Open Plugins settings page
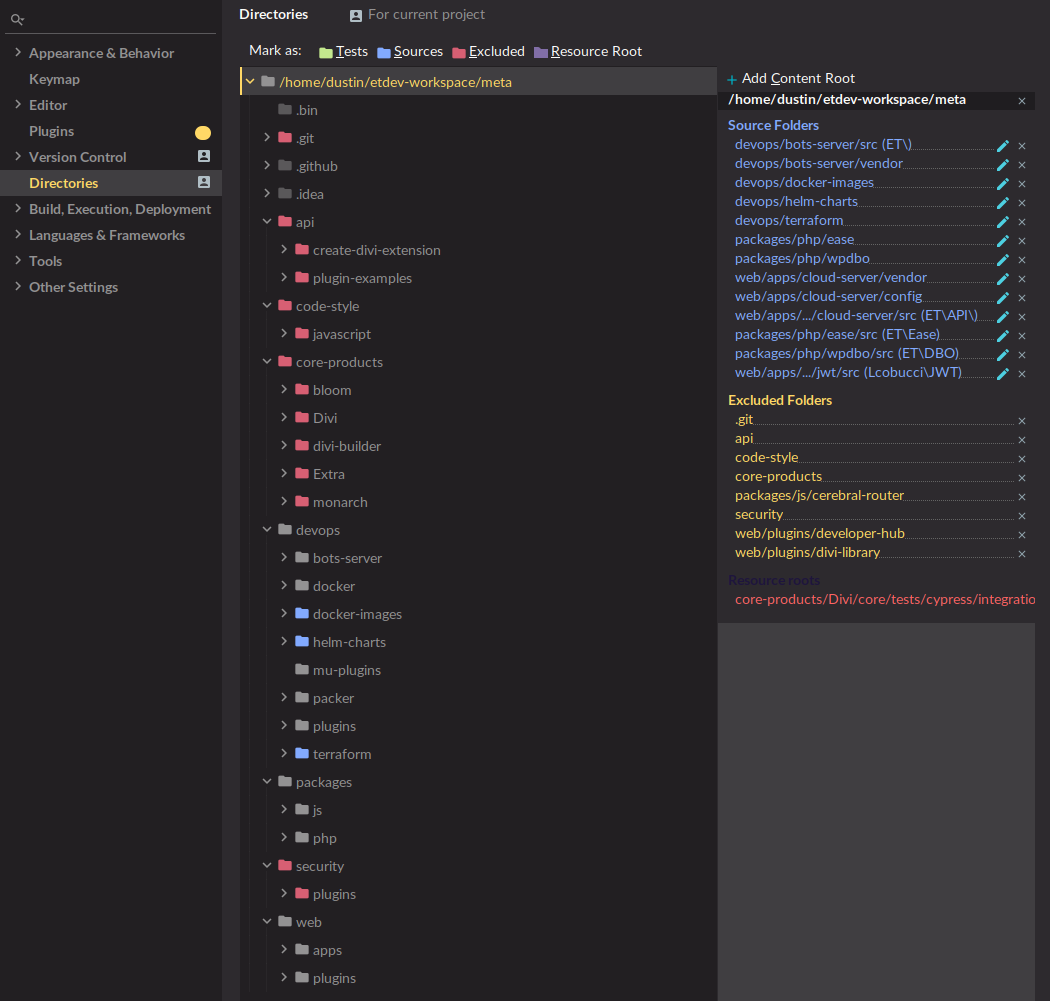Viewport: 1050px width, 1001px height. click(x=52, y=131)
